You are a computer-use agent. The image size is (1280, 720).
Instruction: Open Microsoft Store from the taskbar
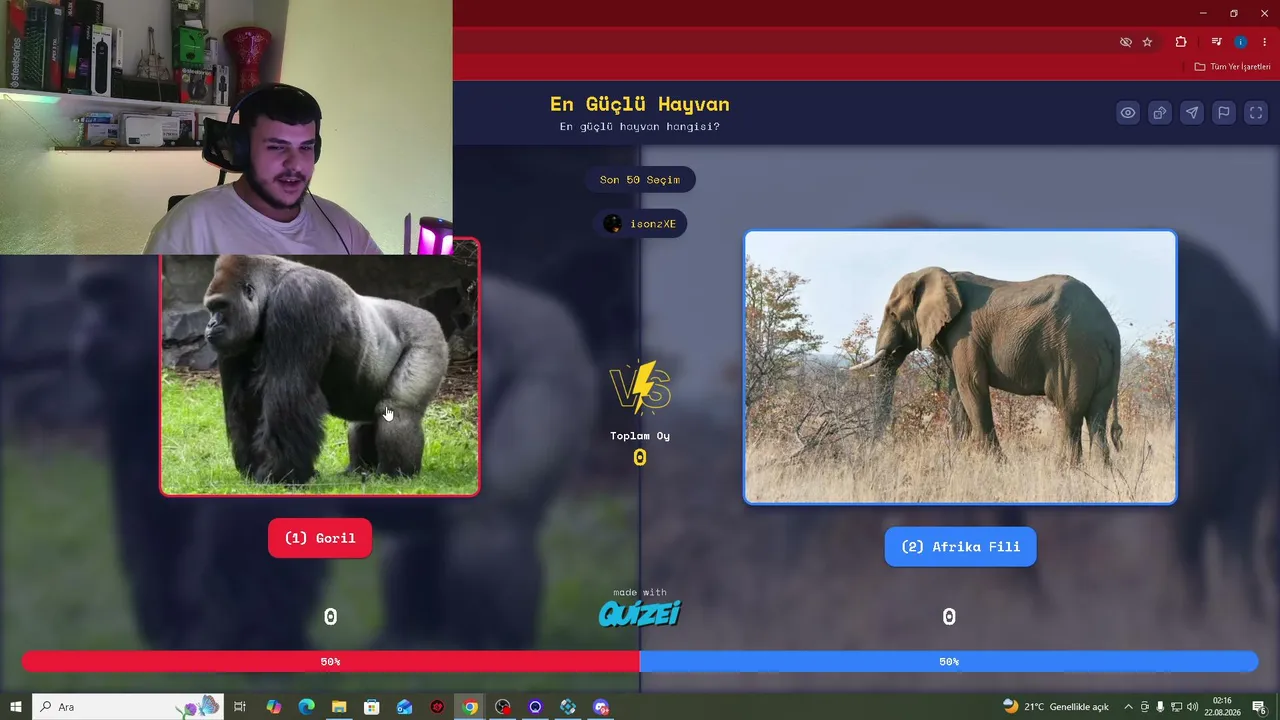click(x=372, y=707)
